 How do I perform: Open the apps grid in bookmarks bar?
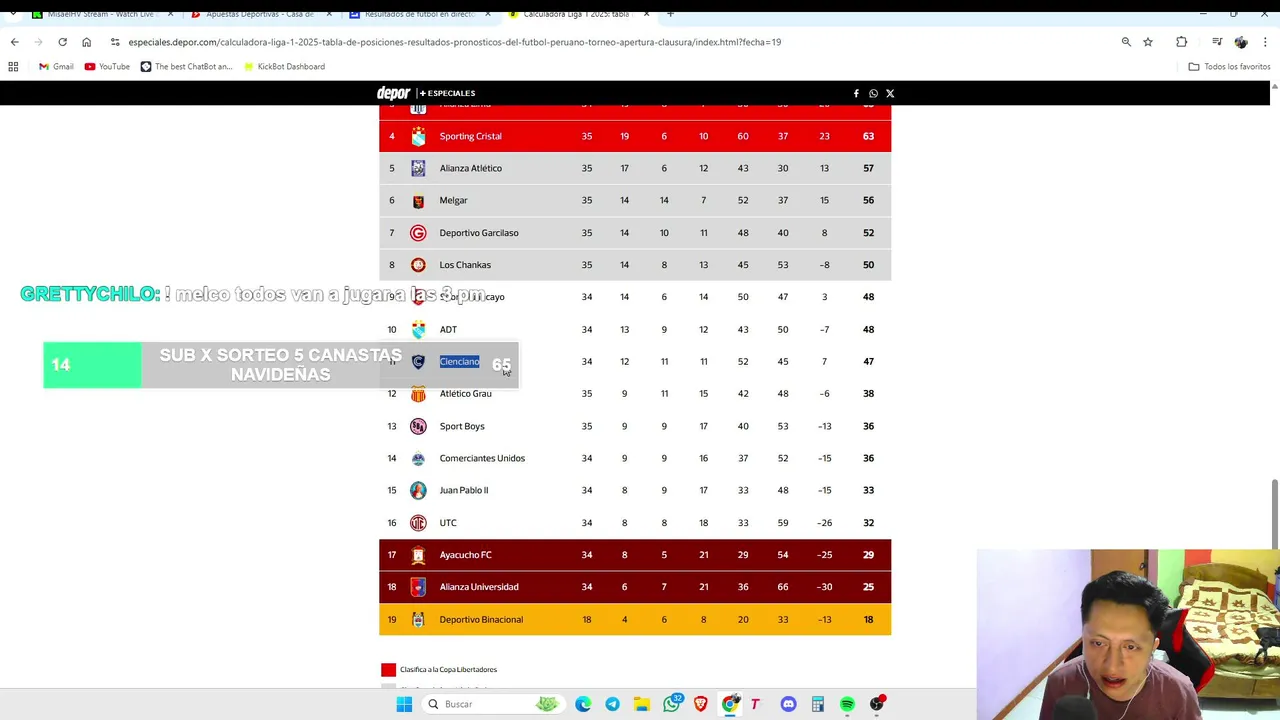pos(13,66)
